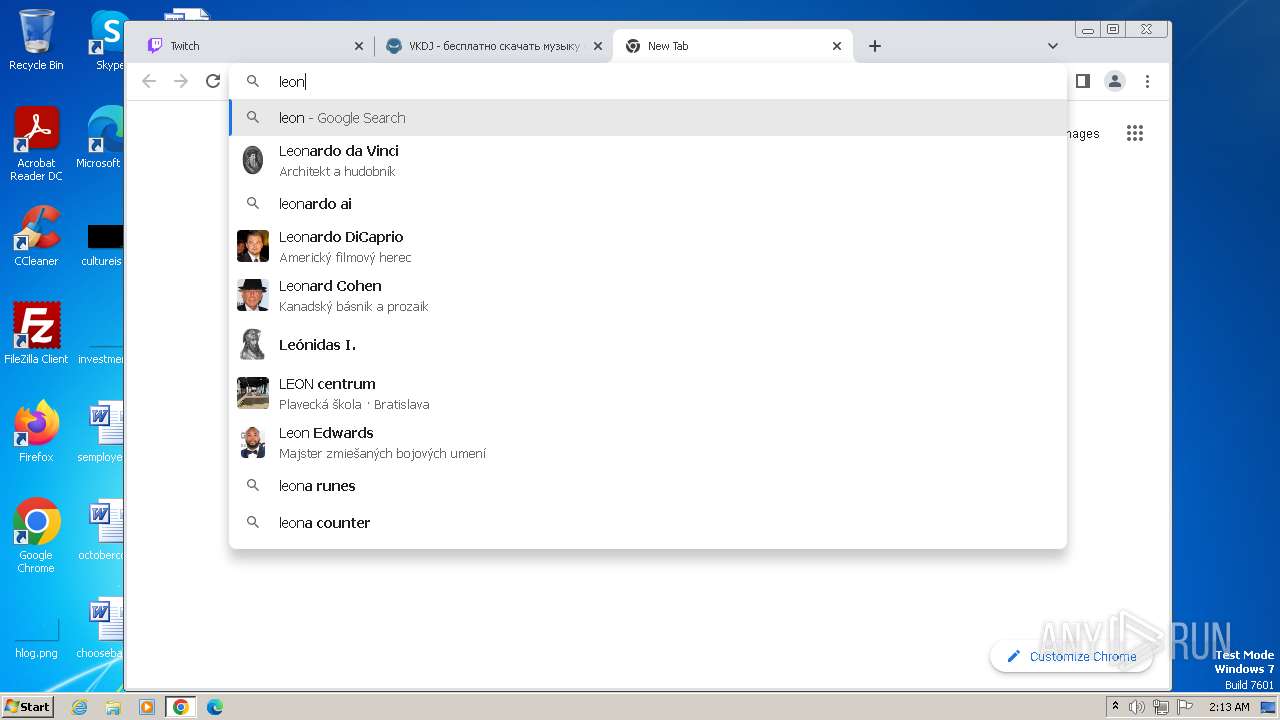
Task: Open the Google apps grid icon
Action: (1134, 133)
